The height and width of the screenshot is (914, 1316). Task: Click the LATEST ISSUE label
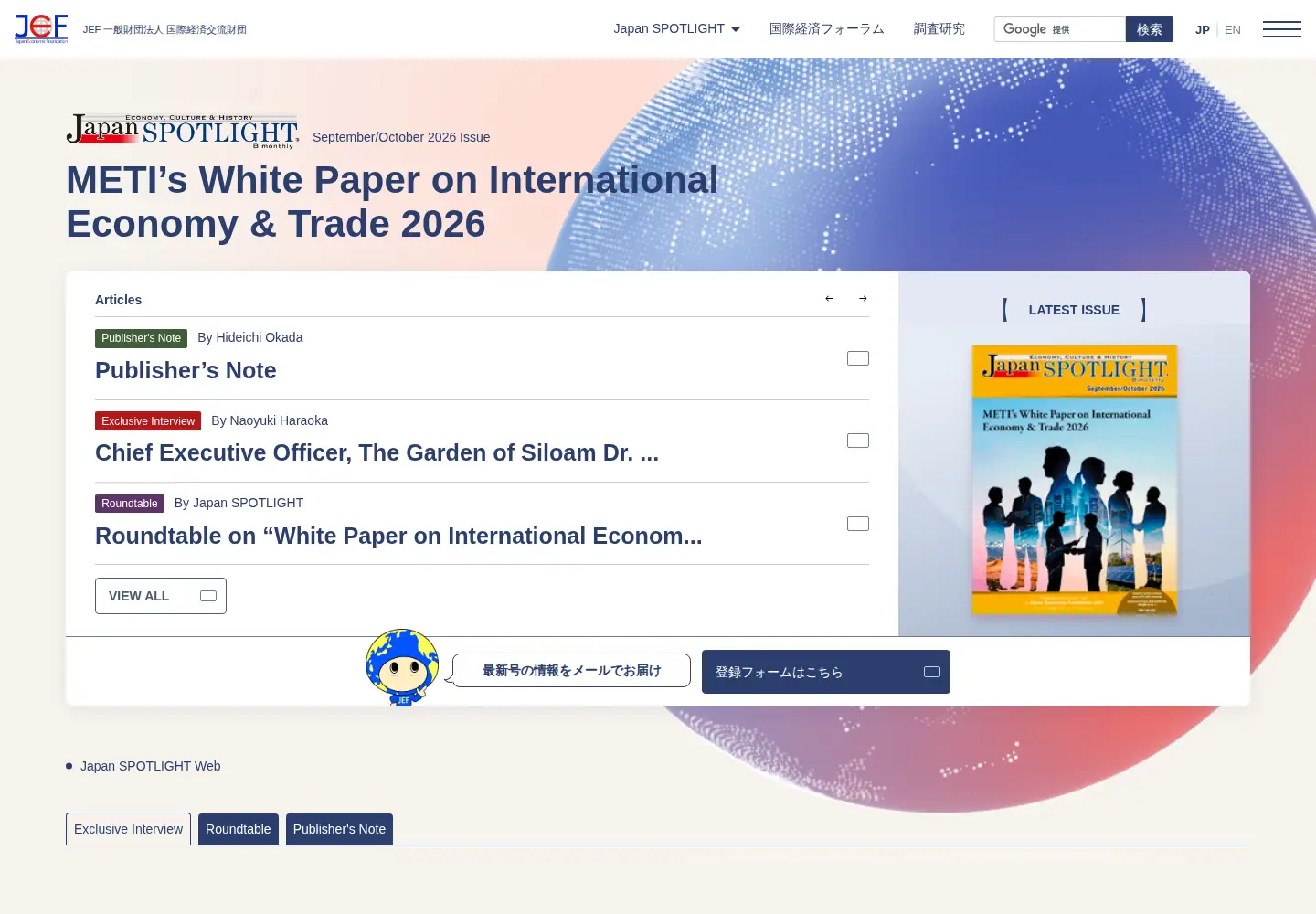(1074, 310)
